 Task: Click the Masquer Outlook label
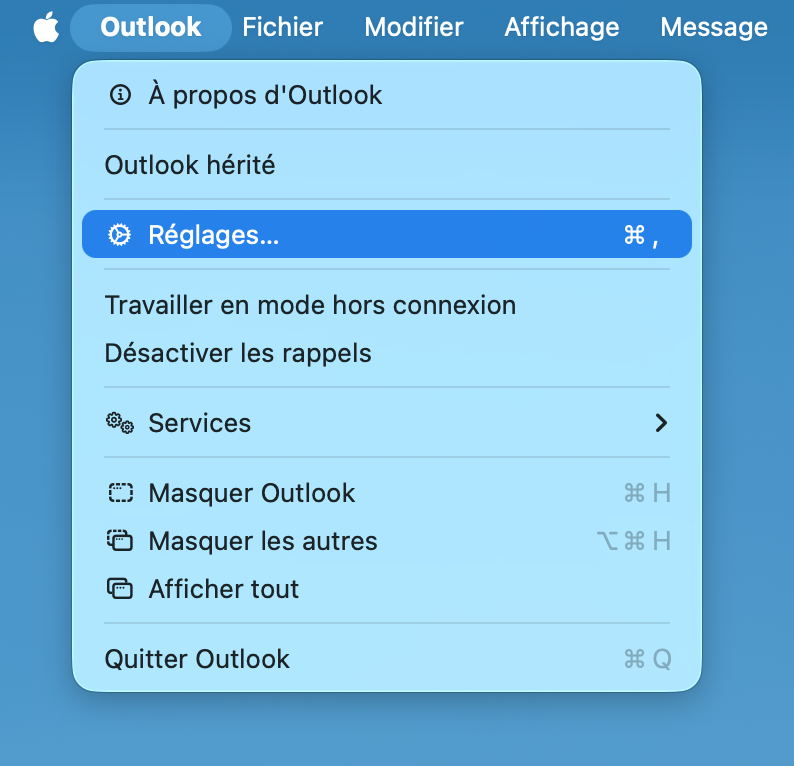[252, 493]
